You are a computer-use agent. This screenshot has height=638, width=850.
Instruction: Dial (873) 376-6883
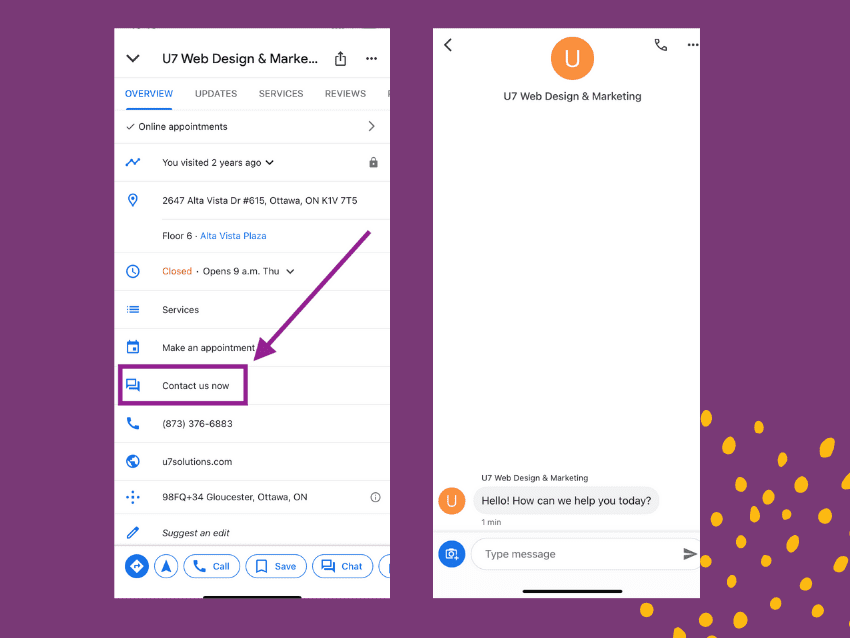point(197,423)
